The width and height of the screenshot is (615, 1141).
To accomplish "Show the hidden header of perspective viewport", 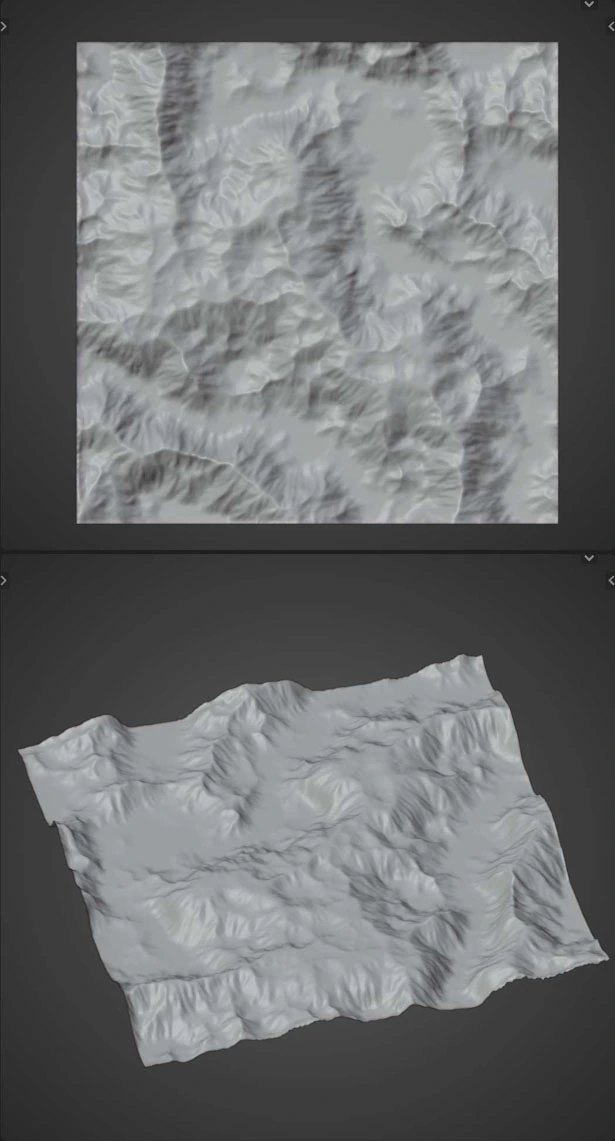I will pos(589,558).
